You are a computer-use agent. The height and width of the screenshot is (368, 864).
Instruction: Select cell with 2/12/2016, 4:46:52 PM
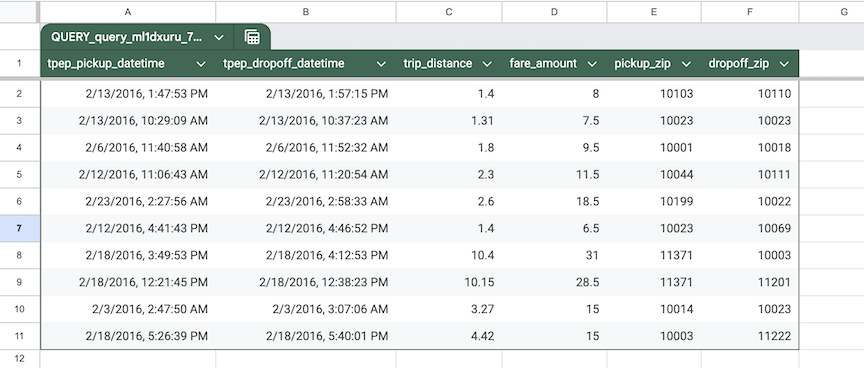306,228
